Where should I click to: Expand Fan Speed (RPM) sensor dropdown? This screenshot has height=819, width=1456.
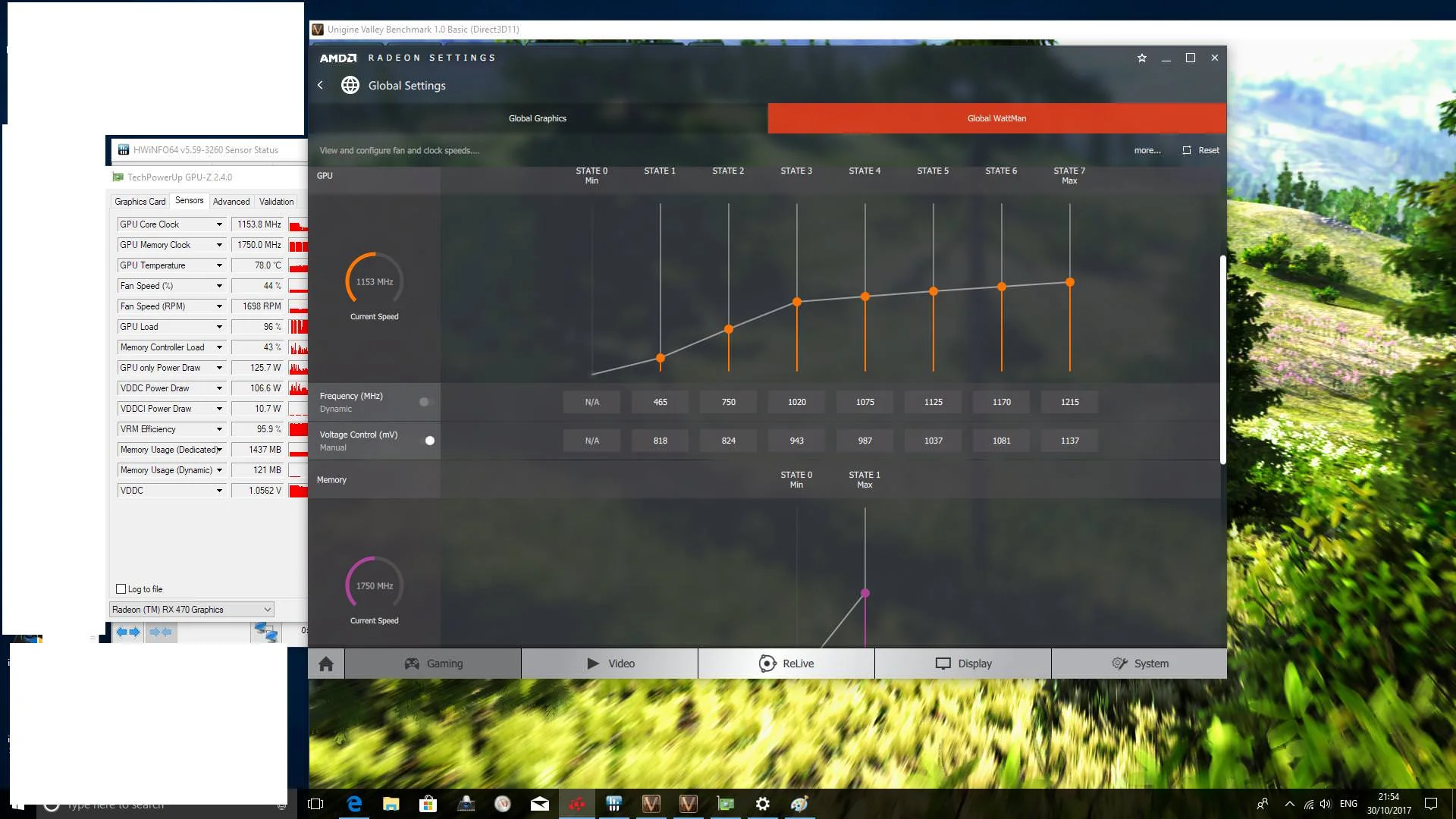click(x=219, y=306)
